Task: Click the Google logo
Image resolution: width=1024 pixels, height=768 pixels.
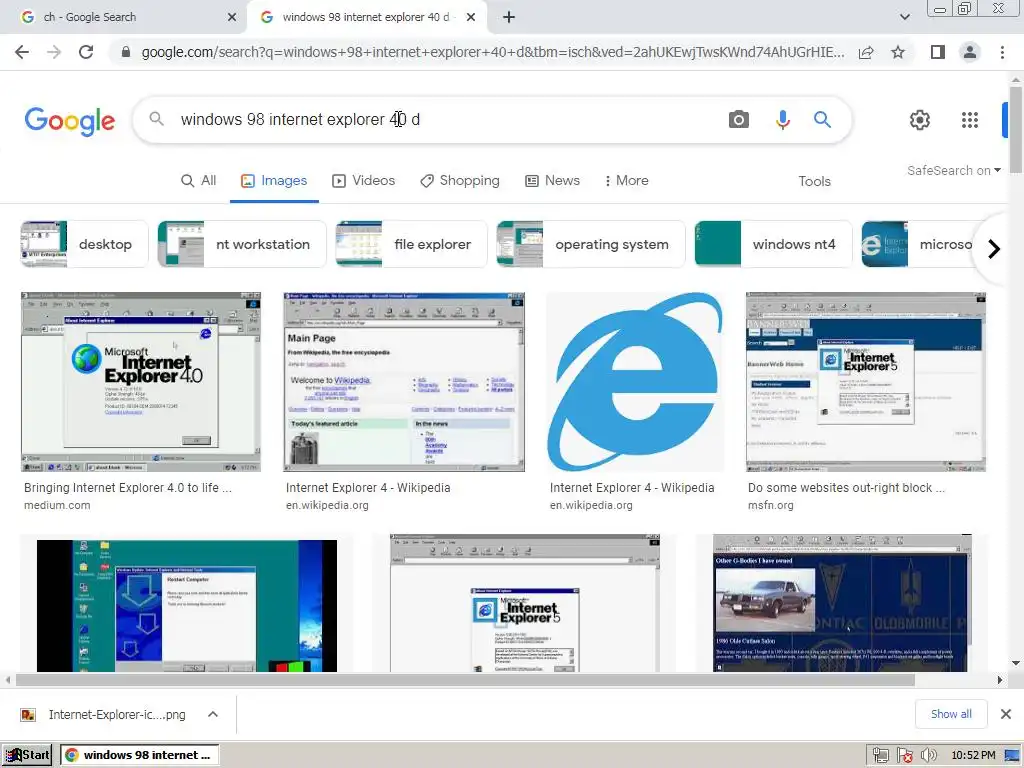Action: pos(70,121)
